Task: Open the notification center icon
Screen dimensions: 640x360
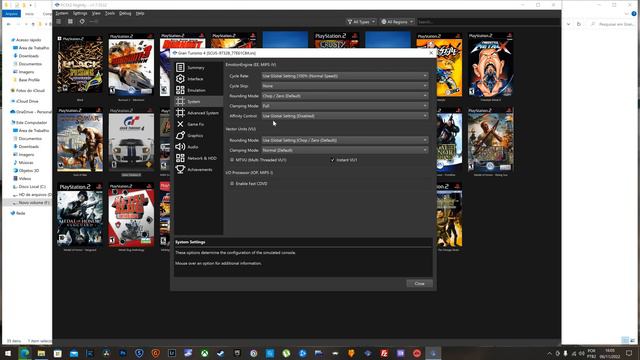Action: coord(629,353)
